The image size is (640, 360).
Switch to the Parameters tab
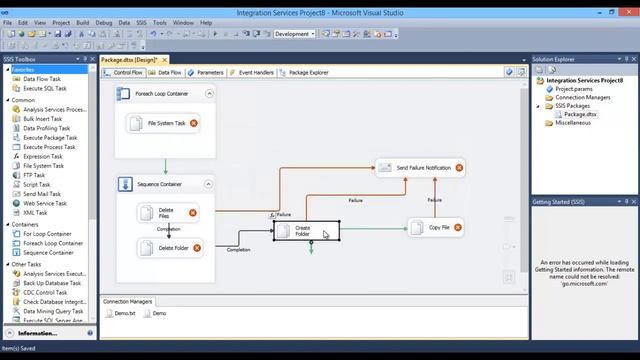pyautogui.click(x=206, y=73)
